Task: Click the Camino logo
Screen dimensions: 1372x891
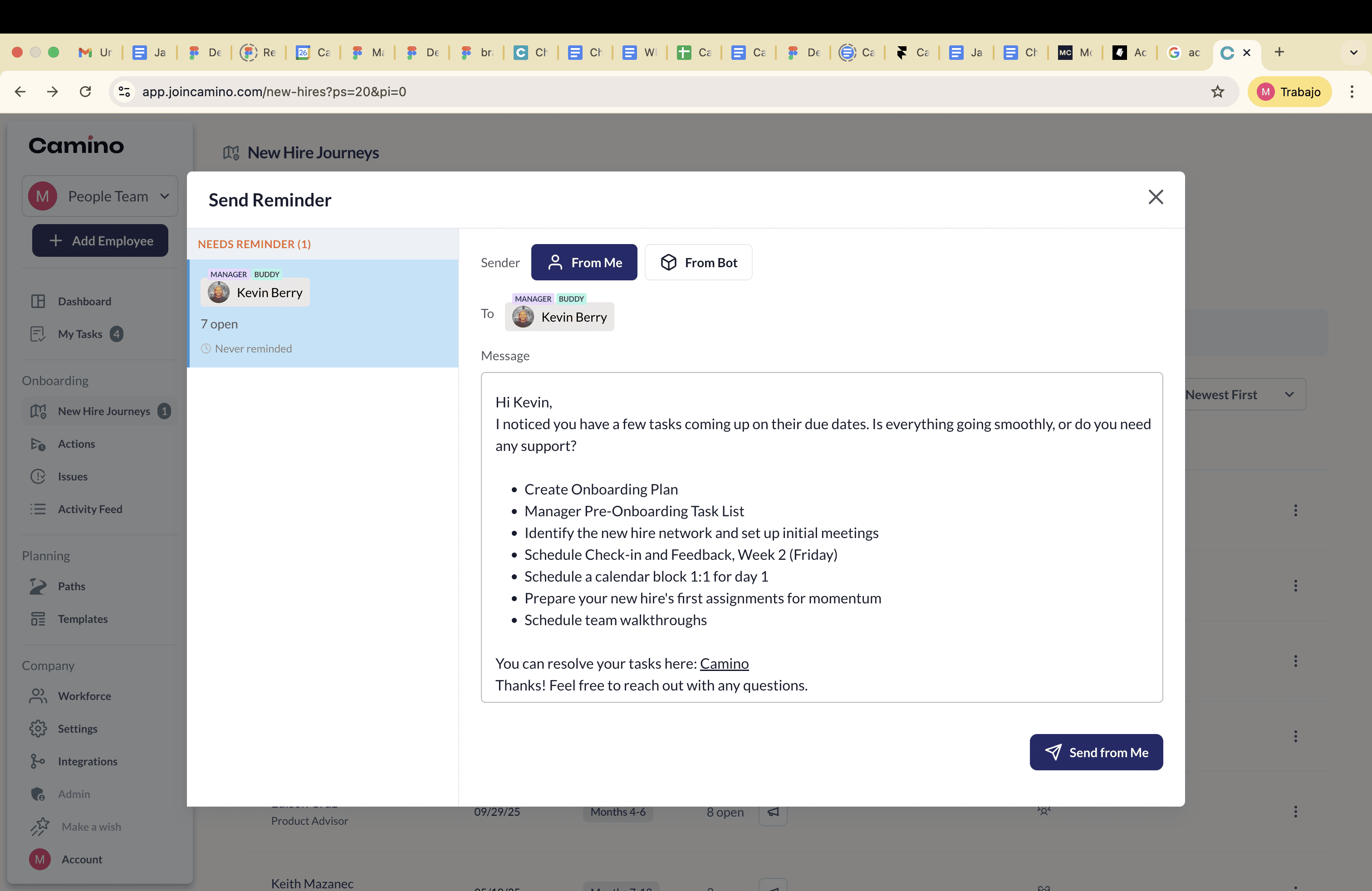Action: pyautogui.click(x=76, y=145)
